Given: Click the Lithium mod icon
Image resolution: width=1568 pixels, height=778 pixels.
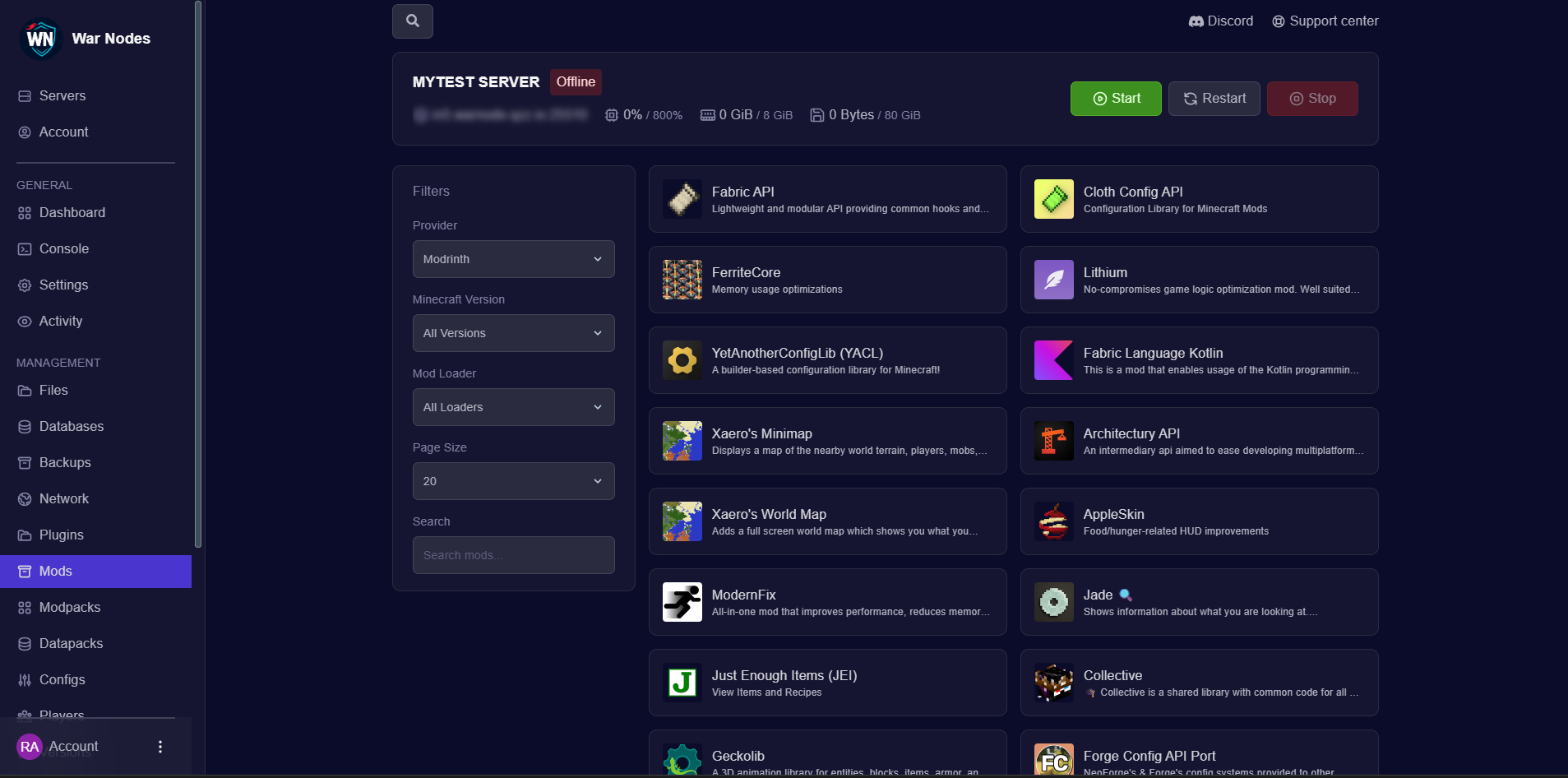Looking at the screenshot, I should [1054, 280].
